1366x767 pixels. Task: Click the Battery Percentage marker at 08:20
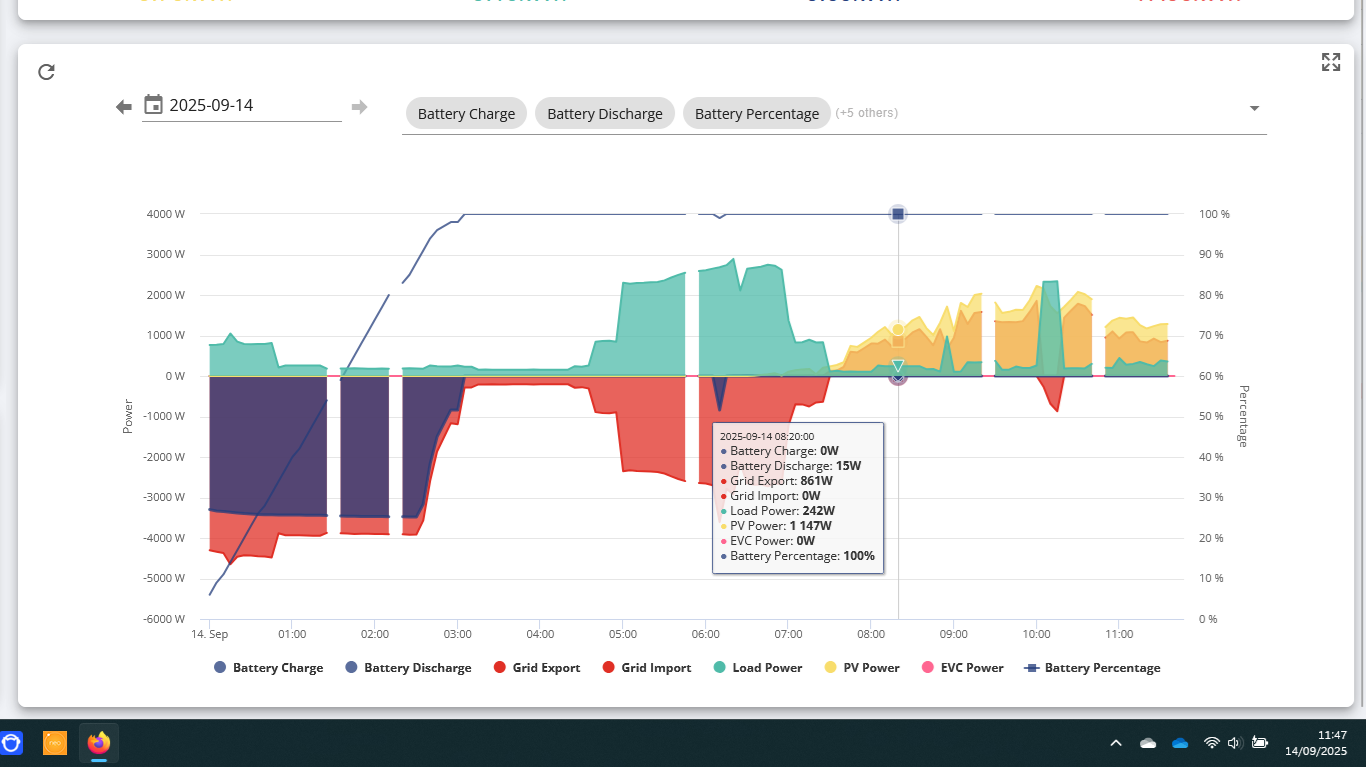point(898,214)
